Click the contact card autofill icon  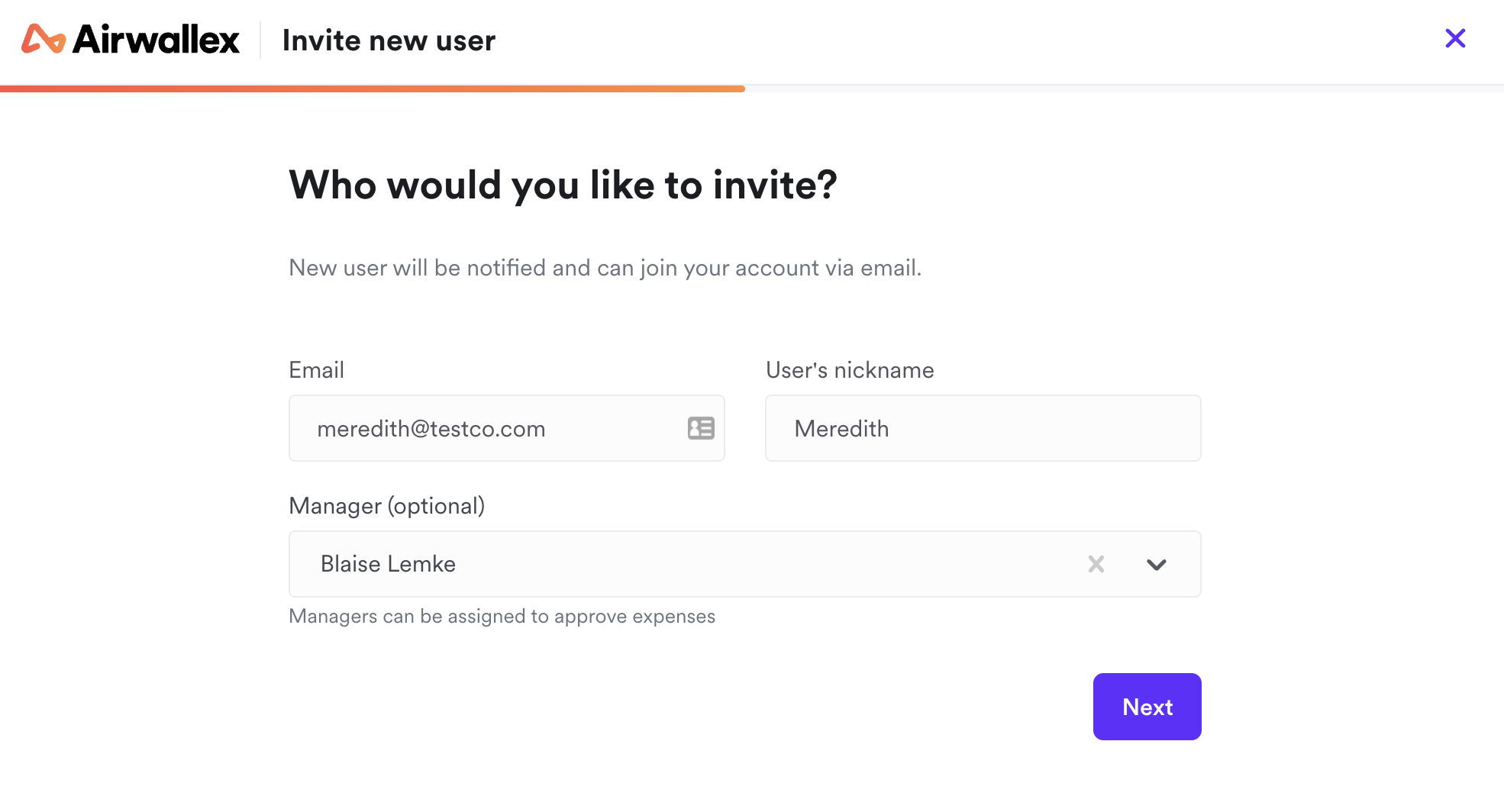tap(701, 428)
